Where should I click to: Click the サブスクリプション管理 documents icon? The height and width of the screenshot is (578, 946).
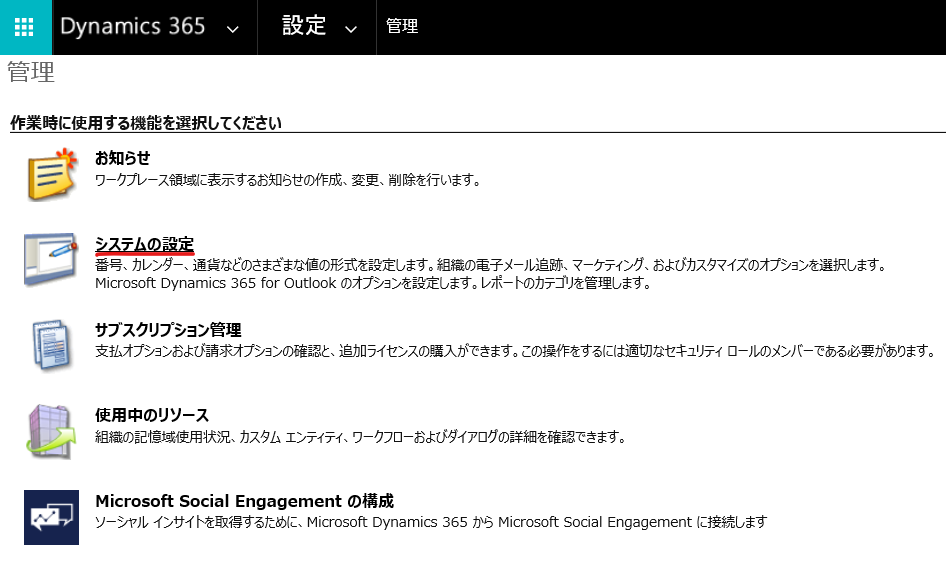[52, 345]
